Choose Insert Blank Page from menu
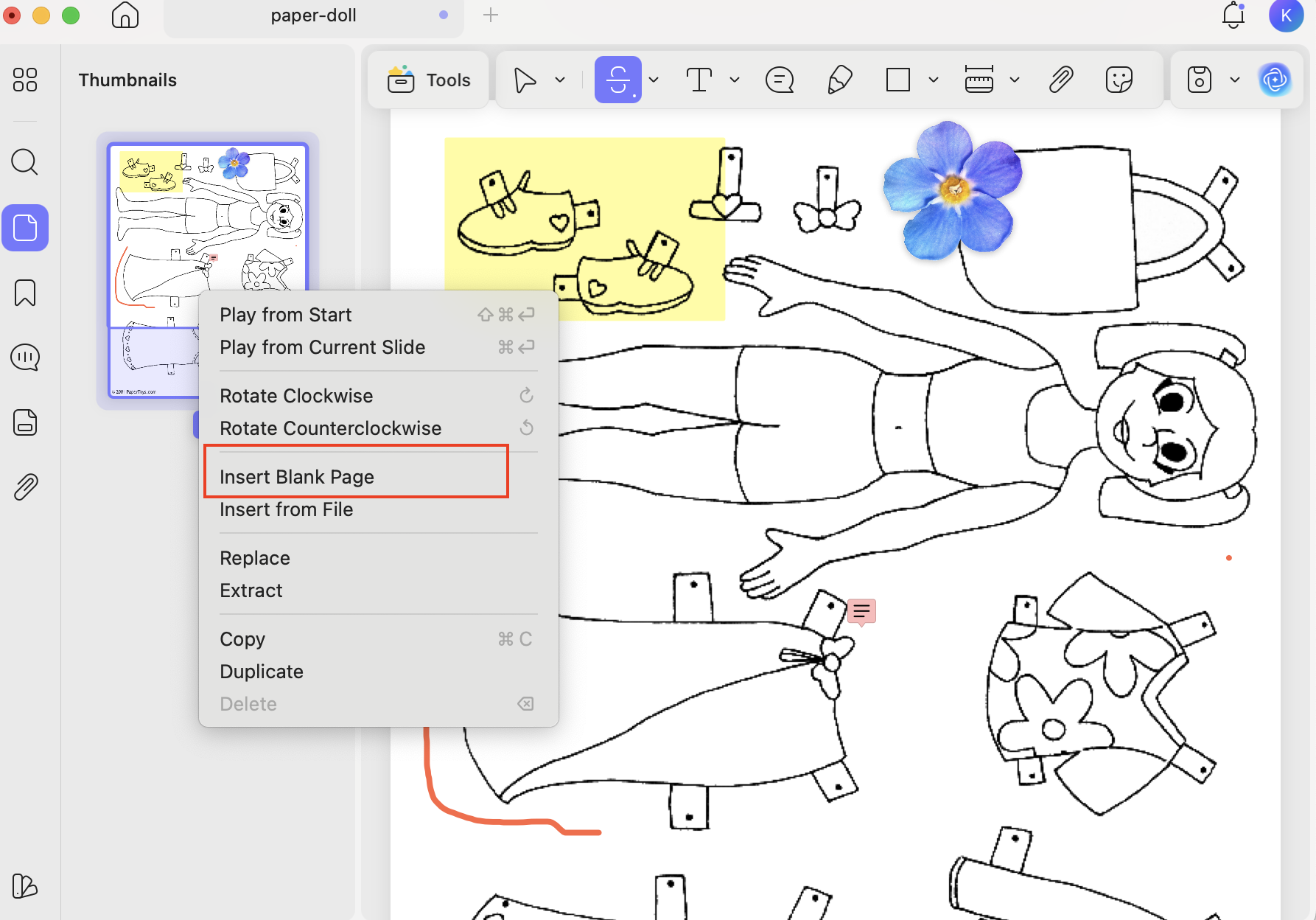Viewport: 1316px width, 920px height. point(297,477)
